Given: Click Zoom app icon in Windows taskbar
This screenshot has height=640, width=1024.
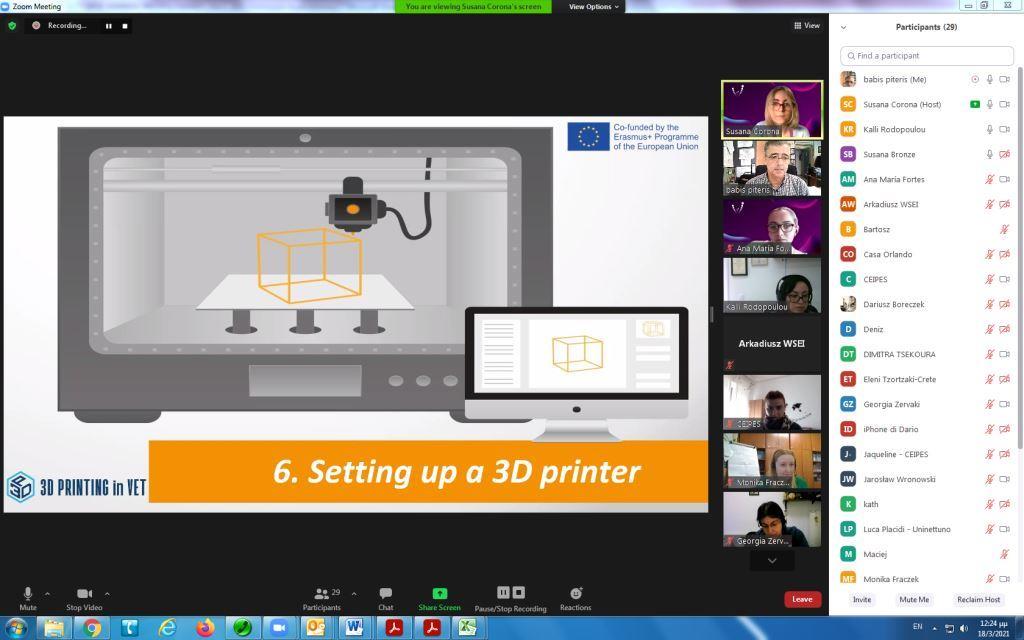Looking at the screenshot, I should [x=279, y=628].
